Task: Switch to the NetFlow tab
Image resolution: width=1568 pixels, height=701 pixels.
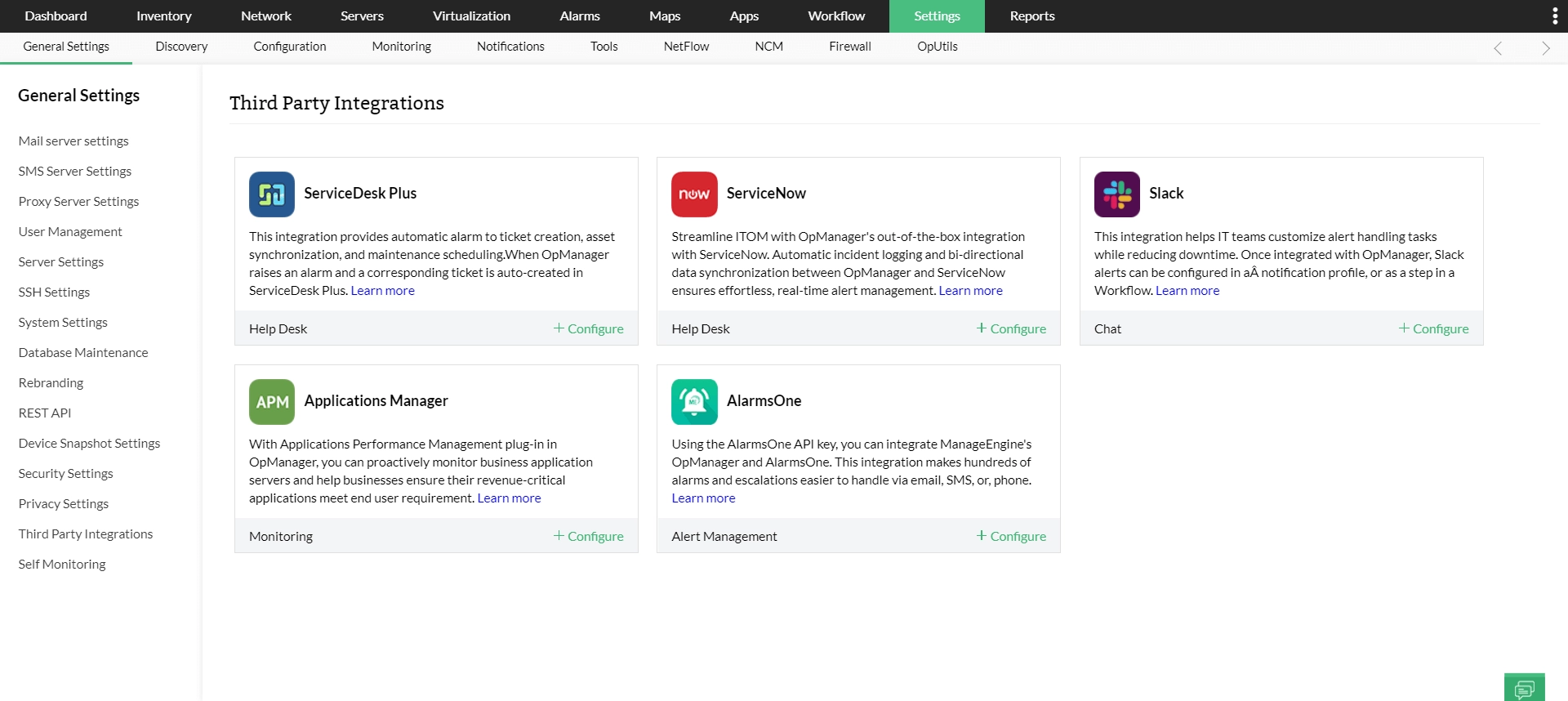Action: 686,47
